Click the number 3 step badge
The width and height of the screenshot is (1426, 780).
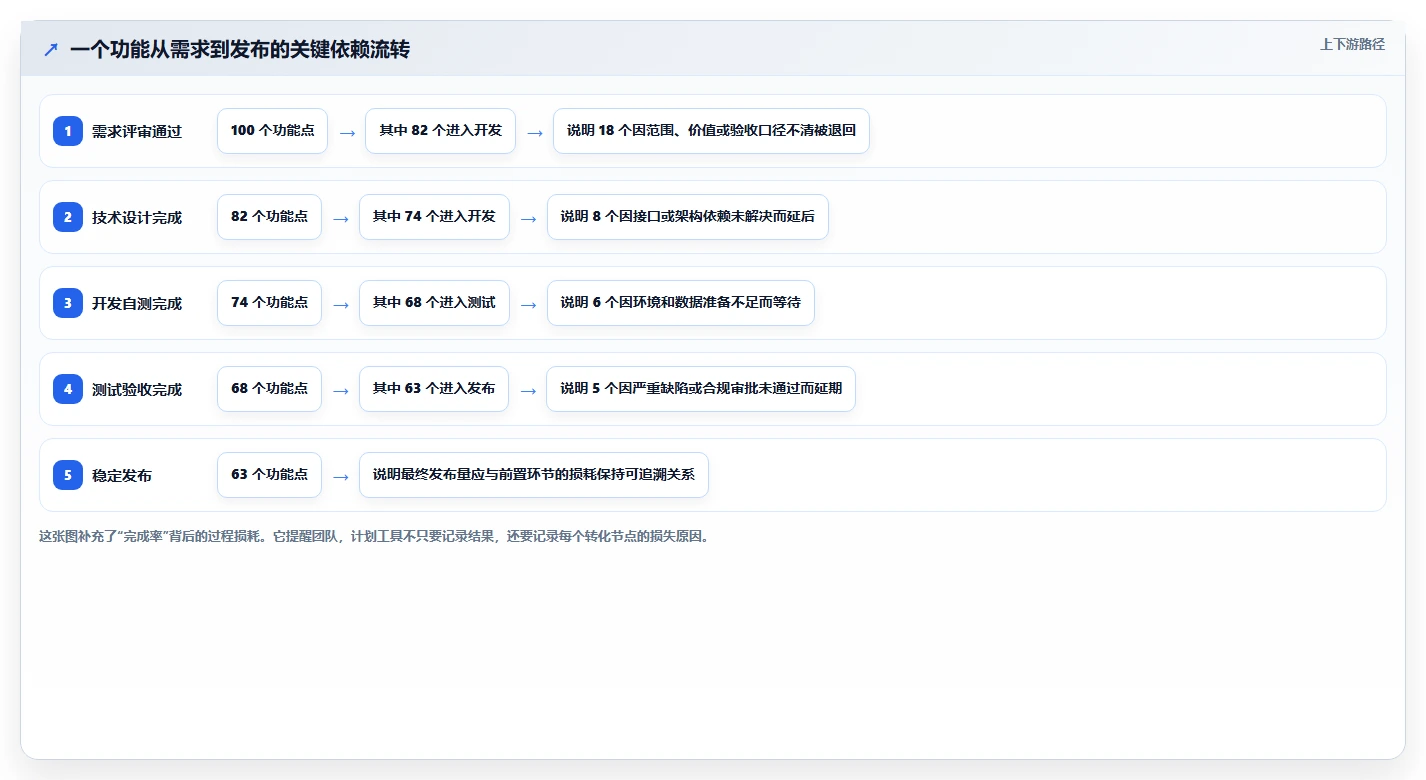point(68,303)
